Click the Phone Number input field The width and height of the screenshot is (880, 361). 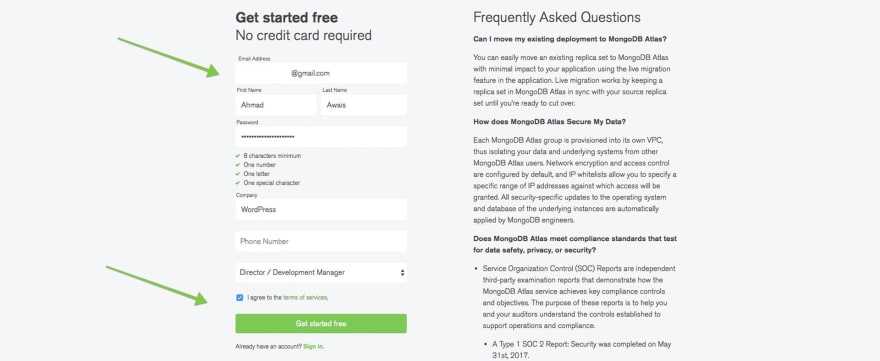click(320, 241)
